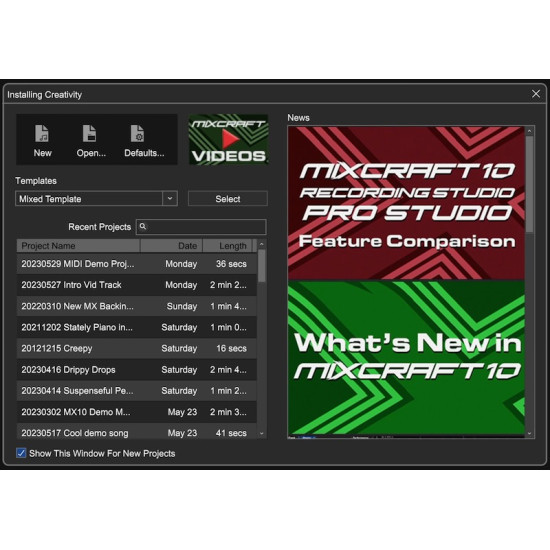
Task: Click the Recent Projects search field
Action: click(201, 227)
